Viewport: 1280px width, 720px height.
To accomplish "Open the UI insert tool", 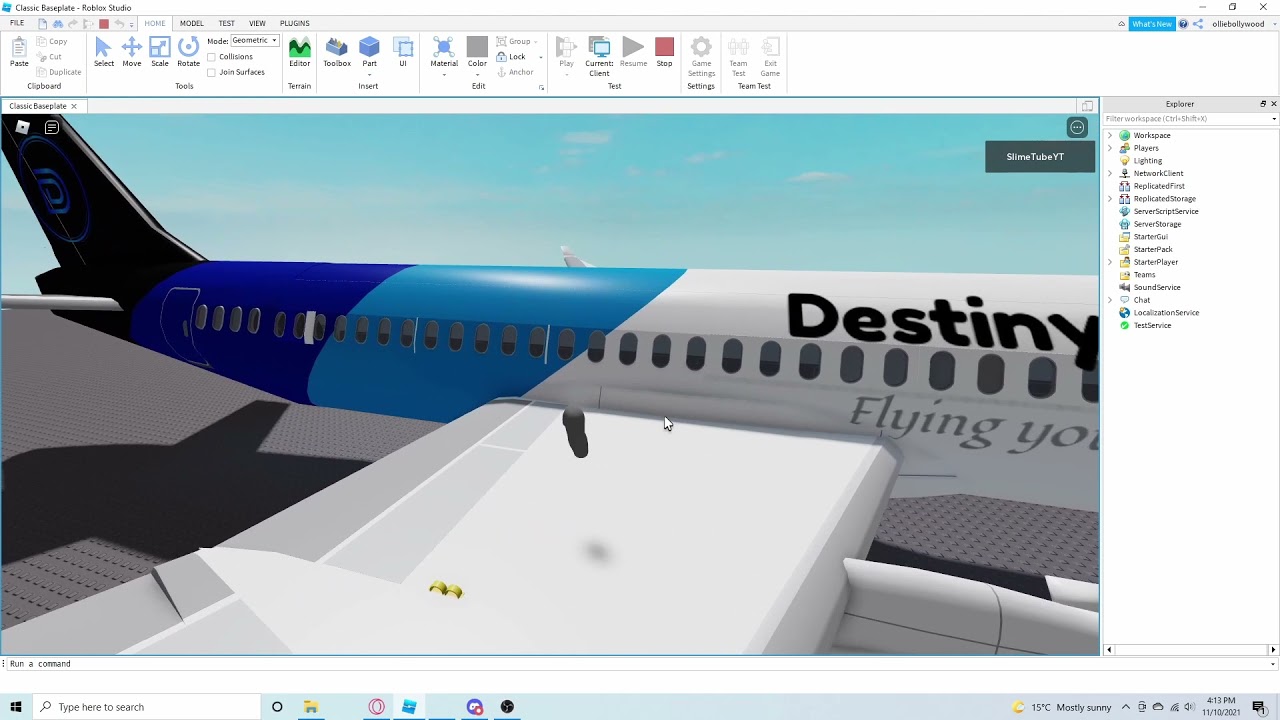I will [403, 52].
